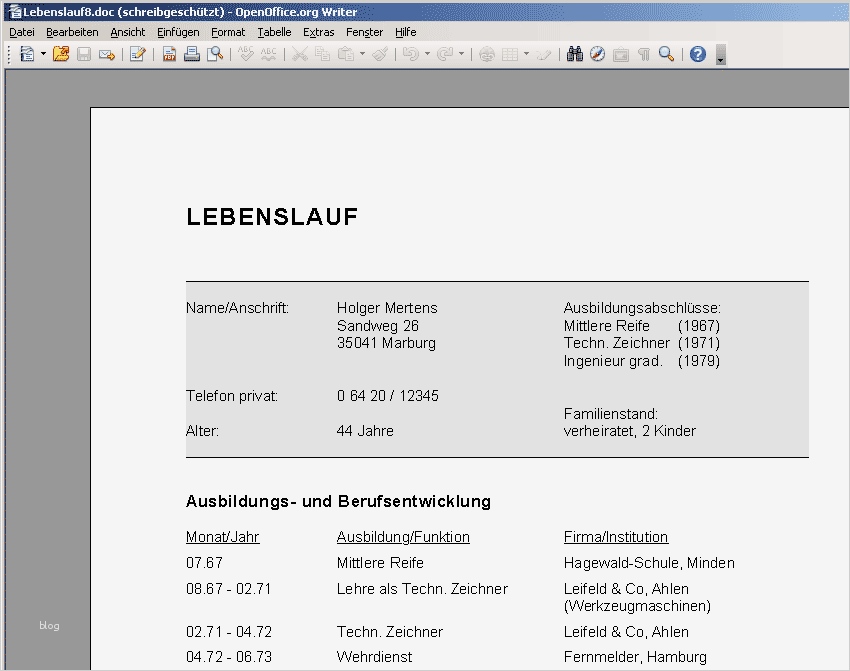Image resolution: width=850 pixels, height=671 pixels.
Task: Expand the New document dropdown arrow
Action: [x=44, y=53]
